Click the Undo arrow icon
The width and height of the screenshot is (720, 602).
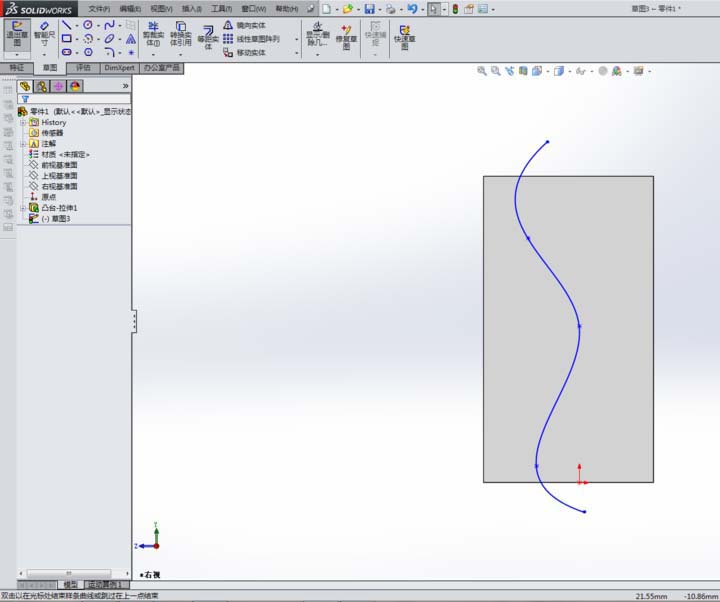point(412,9)
